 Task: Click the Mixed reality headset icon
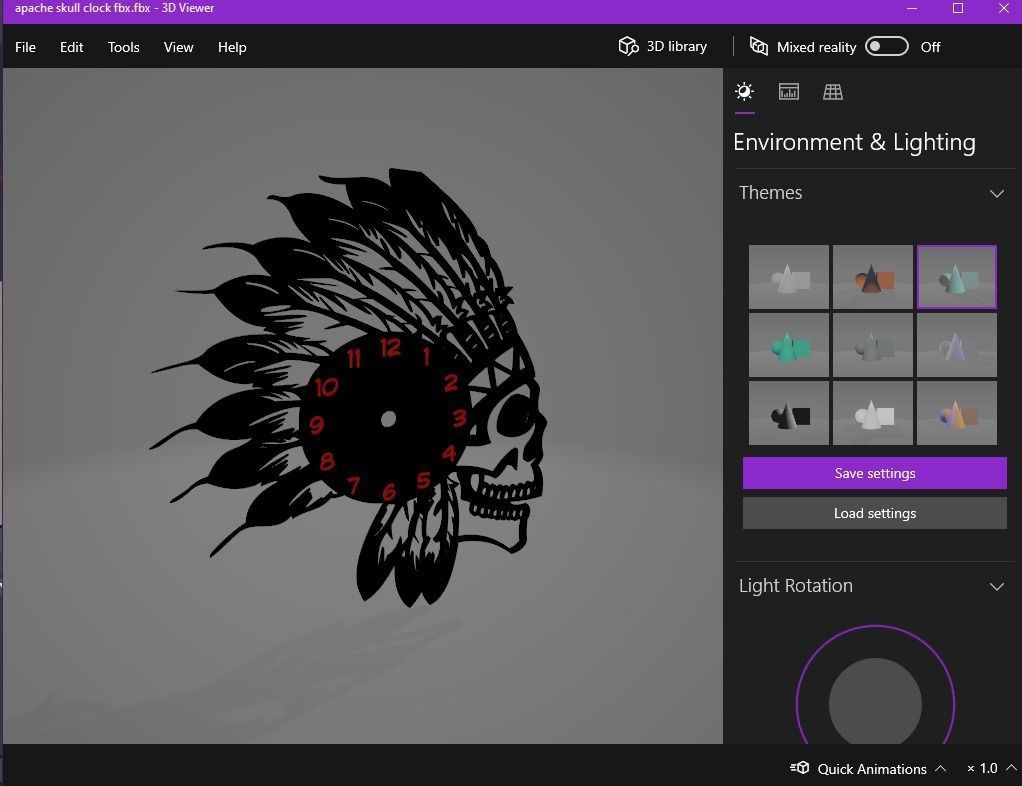(761, 46)
